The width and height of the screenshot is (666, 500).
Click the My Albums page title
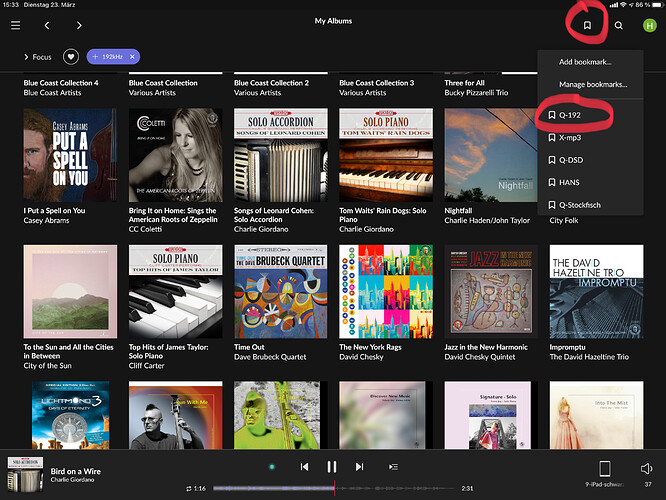(x=333, y=21)
